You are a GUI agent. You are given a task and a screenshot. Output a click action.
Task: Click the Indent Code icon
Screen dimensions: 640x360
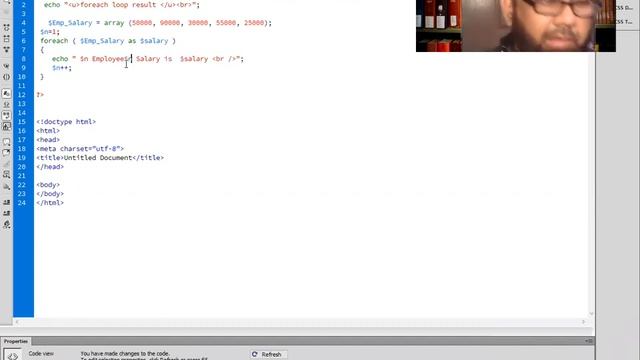click(7, 202)
